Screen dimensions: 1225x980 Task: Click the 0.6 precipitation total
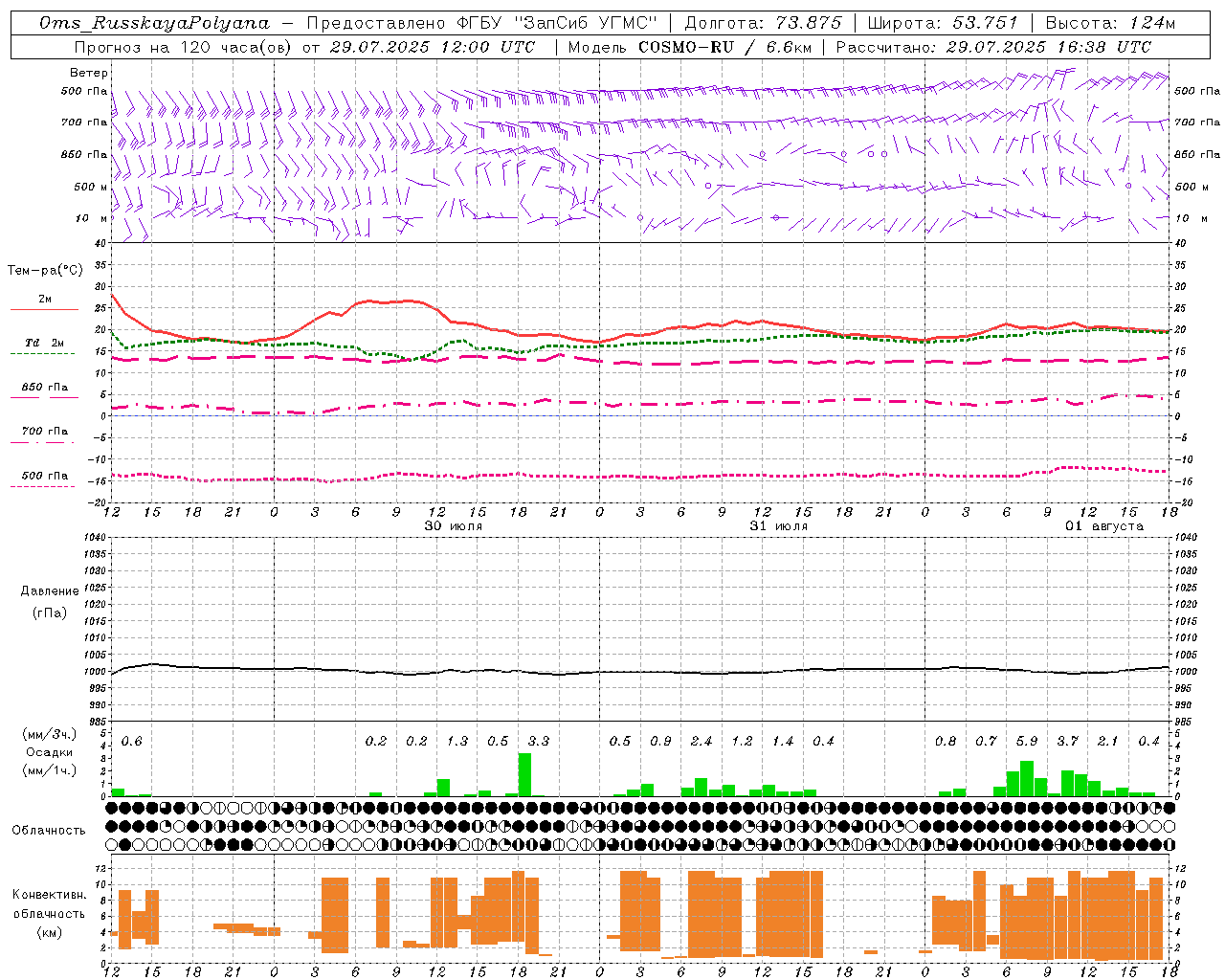pyautogui.click(x=131, y=741)
